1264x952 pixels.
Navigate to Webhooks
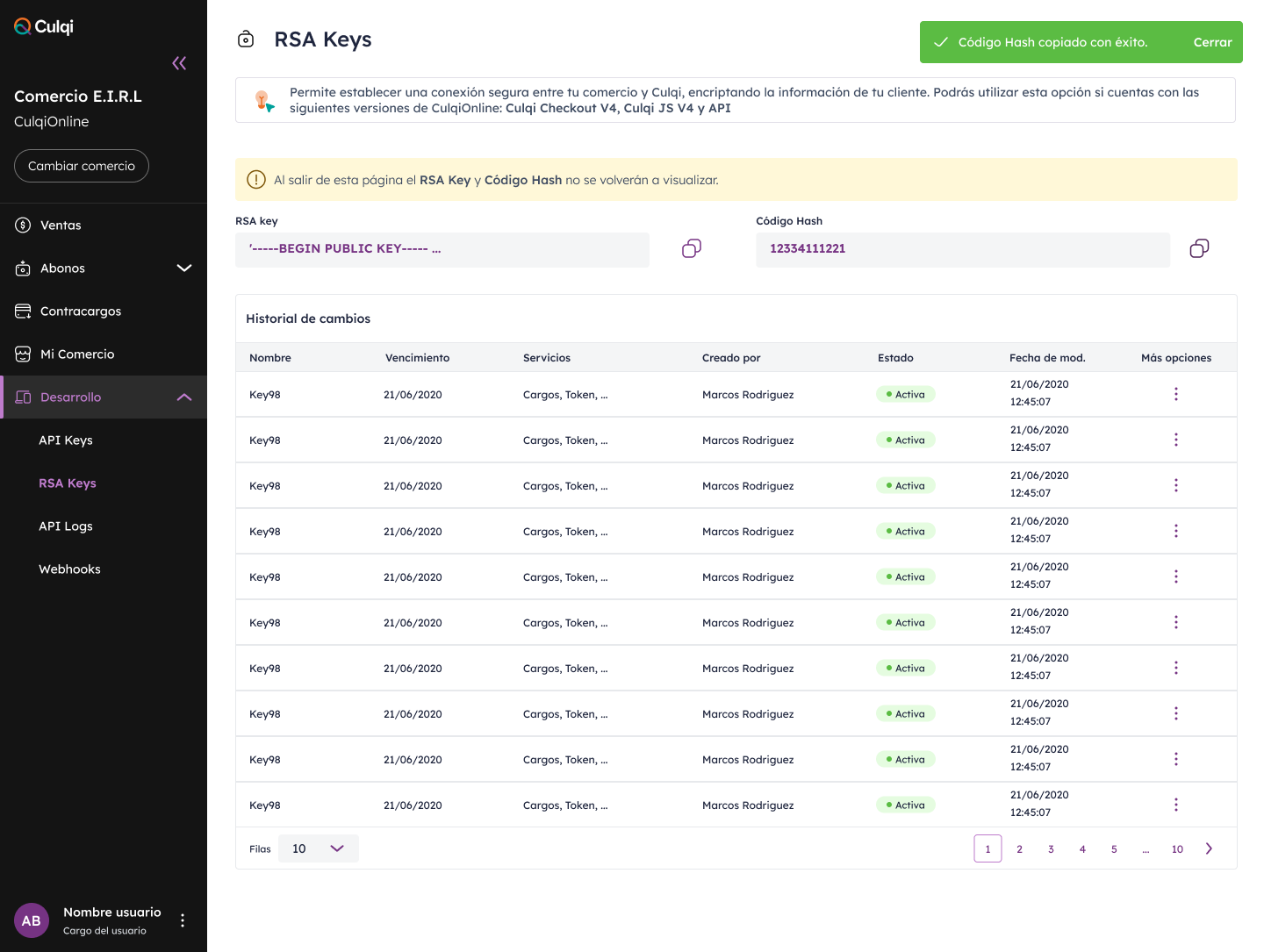[69, 569]
